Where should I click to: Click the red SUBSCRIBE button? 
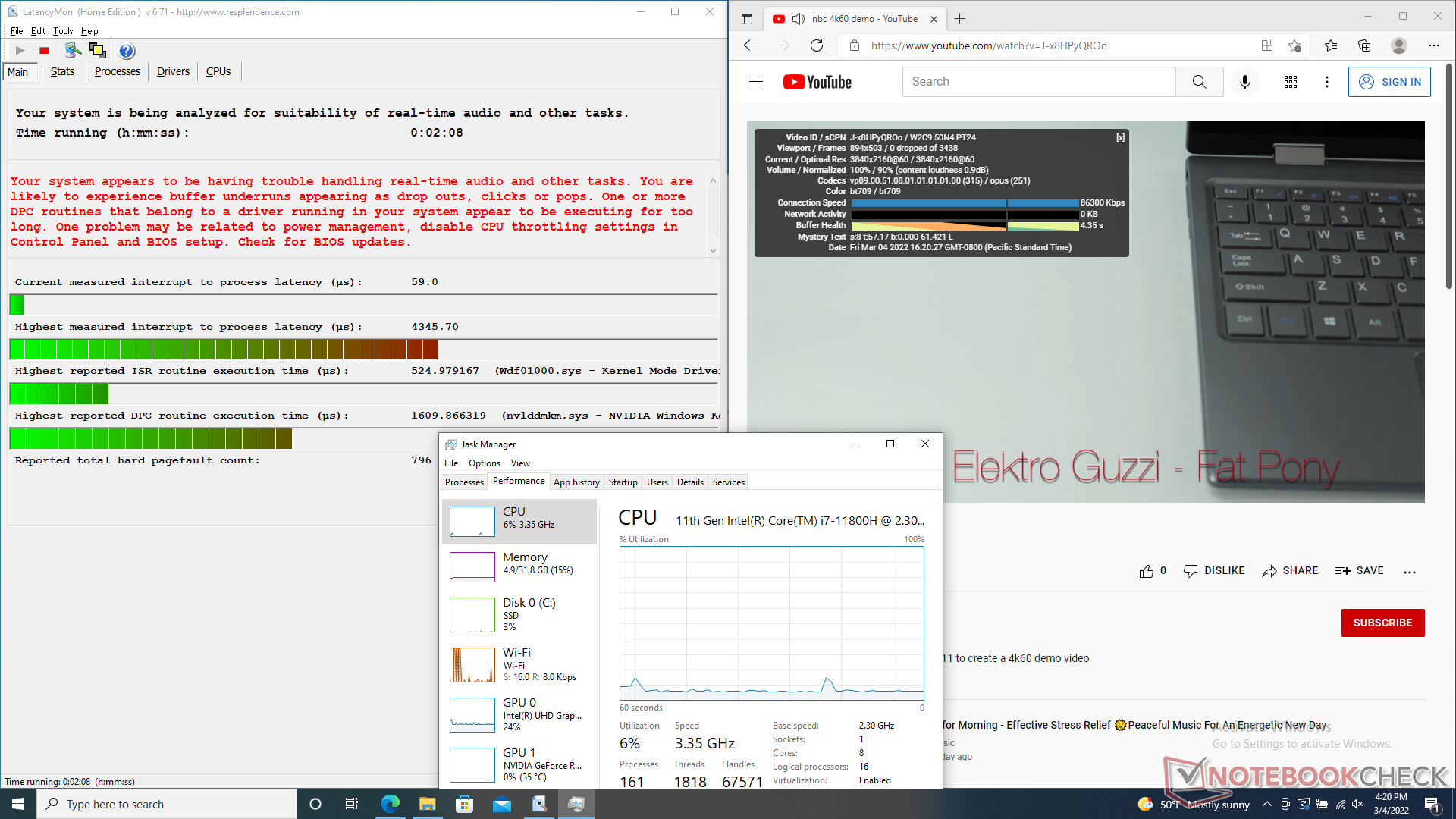point(1382,623)
